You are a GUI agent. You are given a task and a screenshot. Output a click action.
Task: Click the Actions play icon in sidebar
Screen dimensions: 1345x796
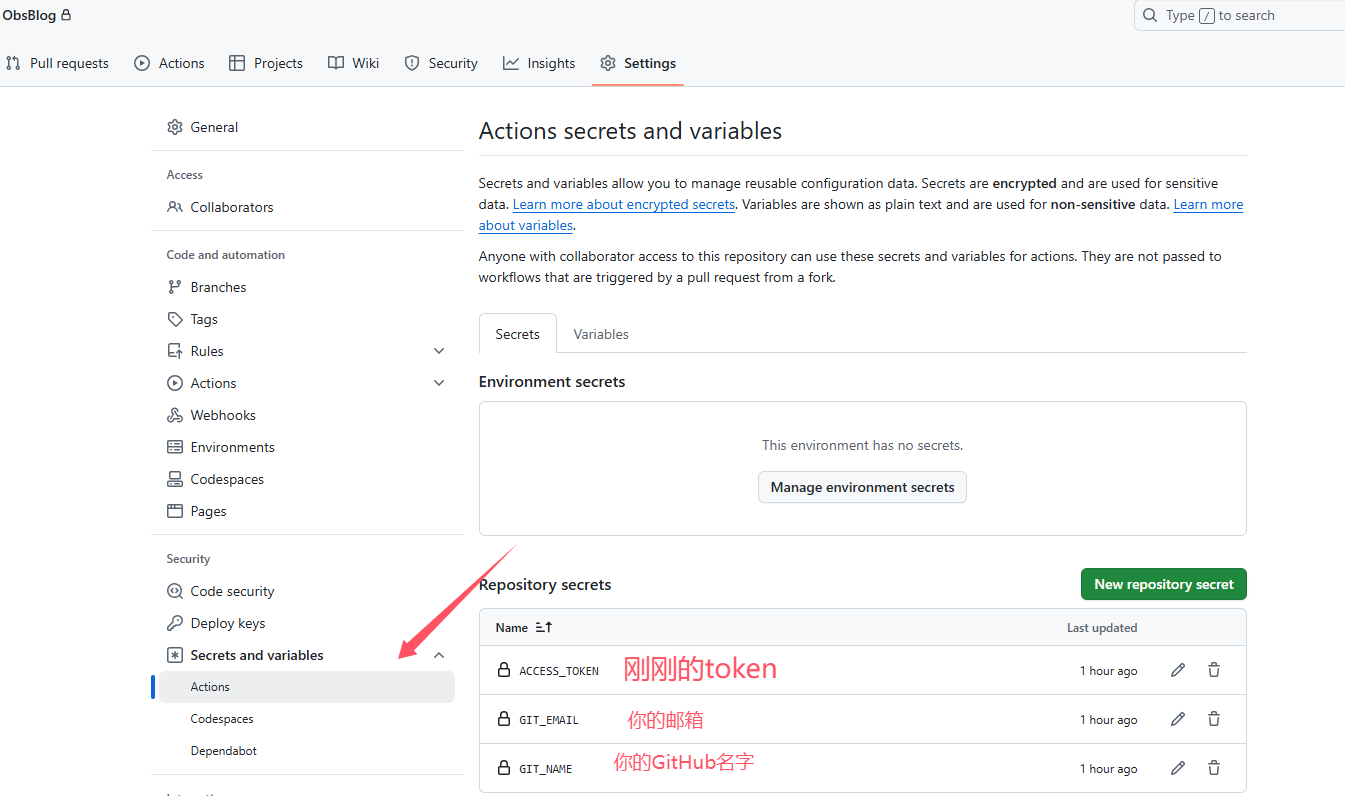point(175,383)
